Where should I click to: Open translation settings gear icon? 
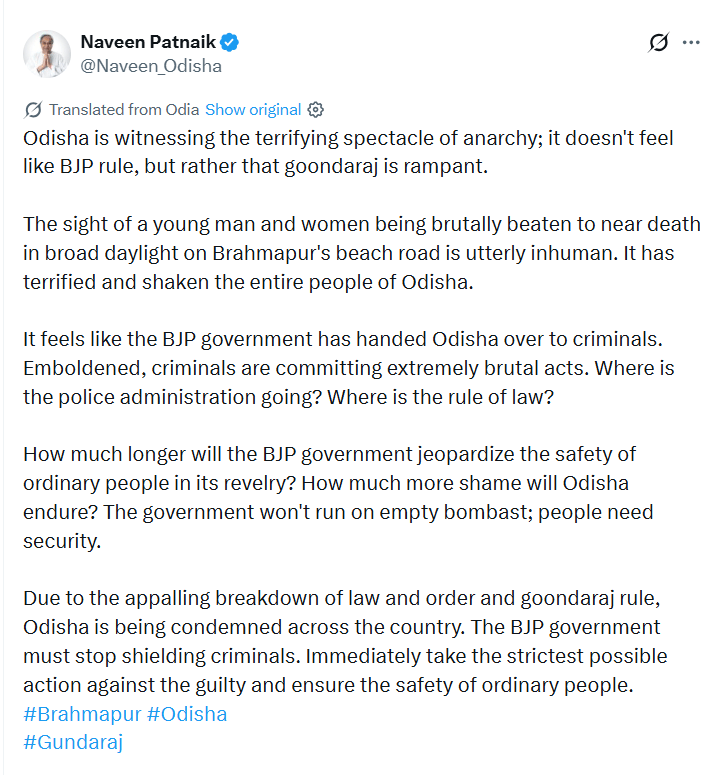point(315,110)
